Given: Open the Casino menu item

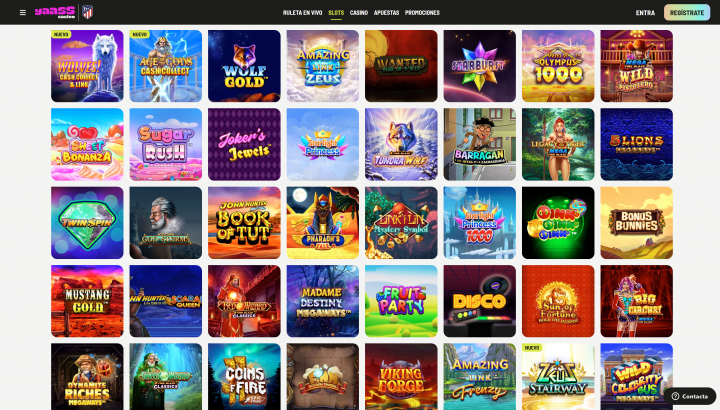Looking at the screenshot, I should (x=359, y=12).
